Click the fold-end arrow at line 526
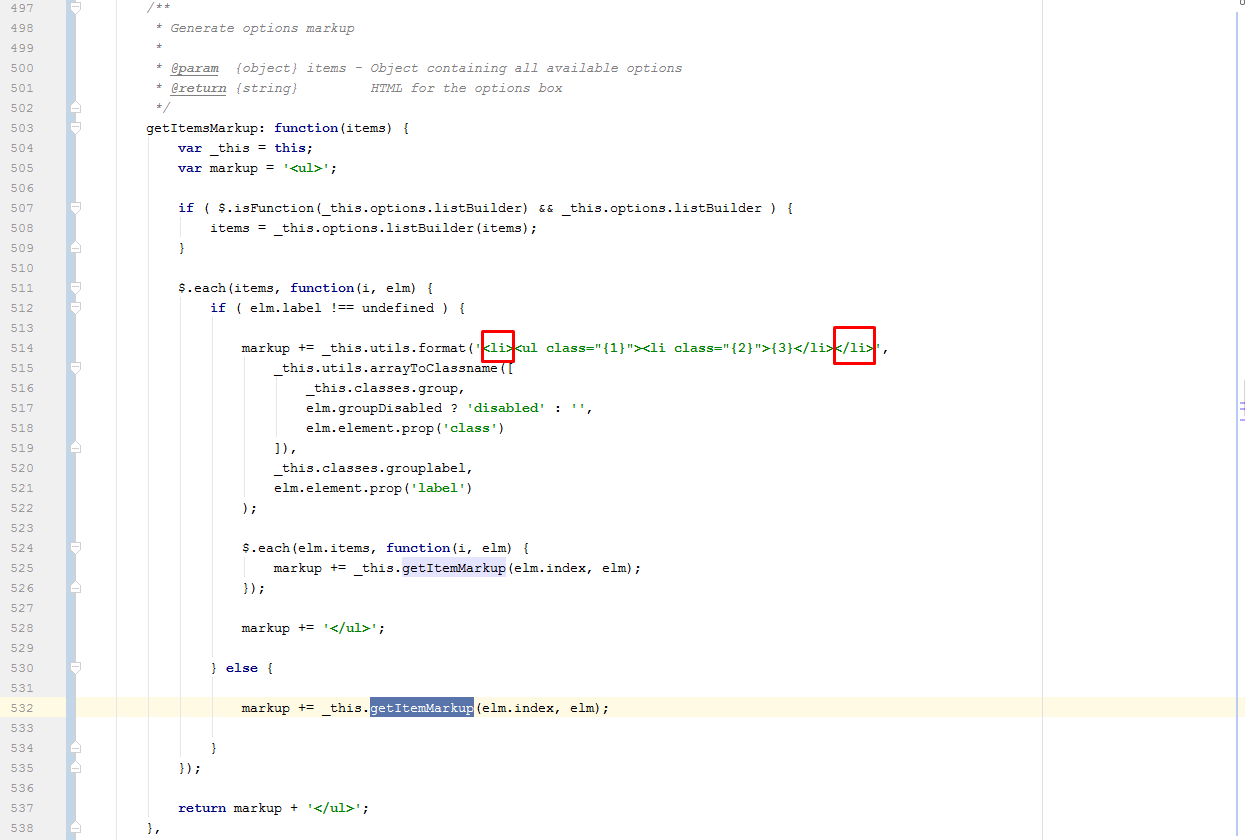The image size is (1245, 840). click(74, 587)
